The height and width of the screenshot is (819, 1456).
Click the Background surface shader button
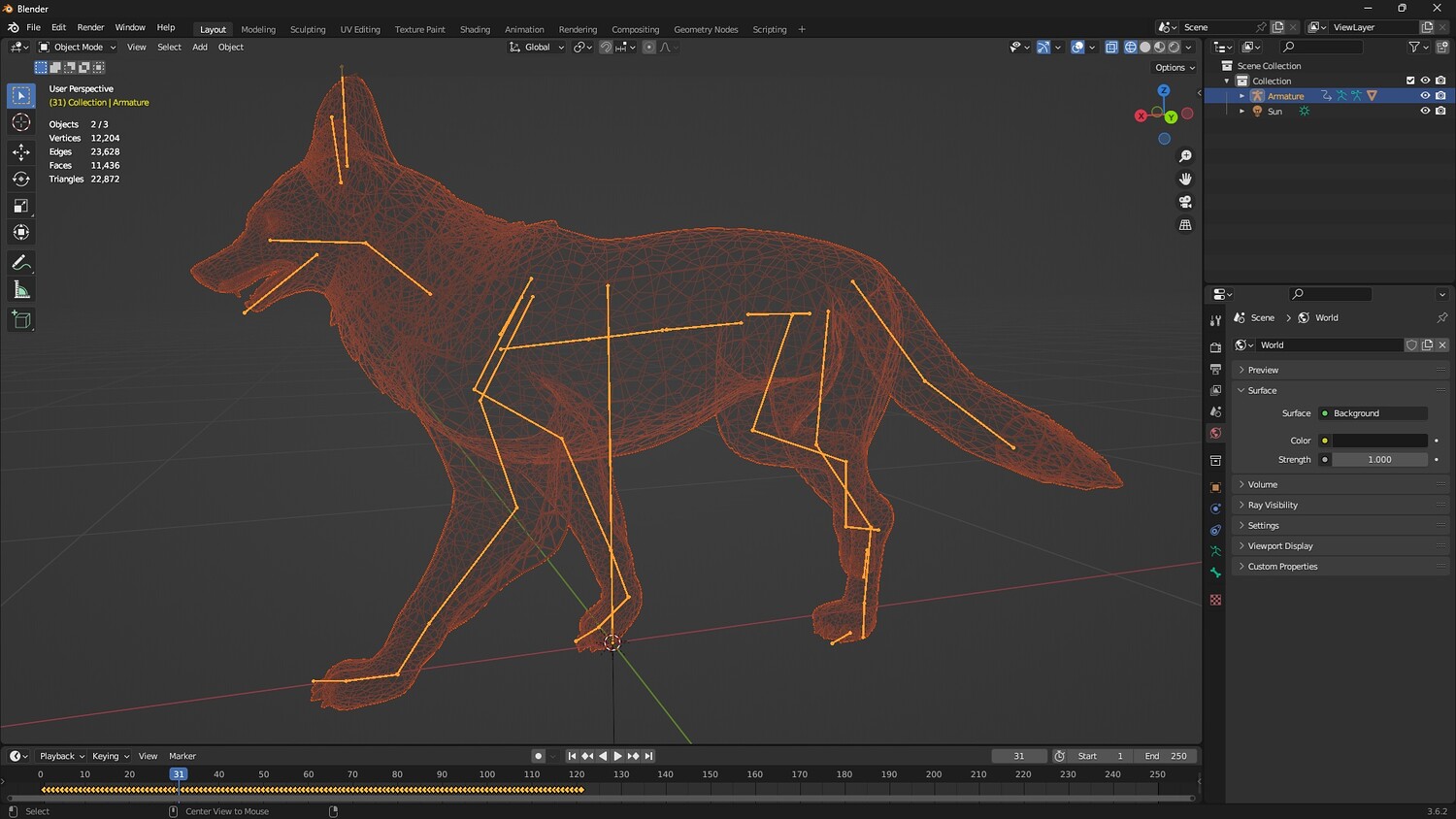pos(1373,413)
